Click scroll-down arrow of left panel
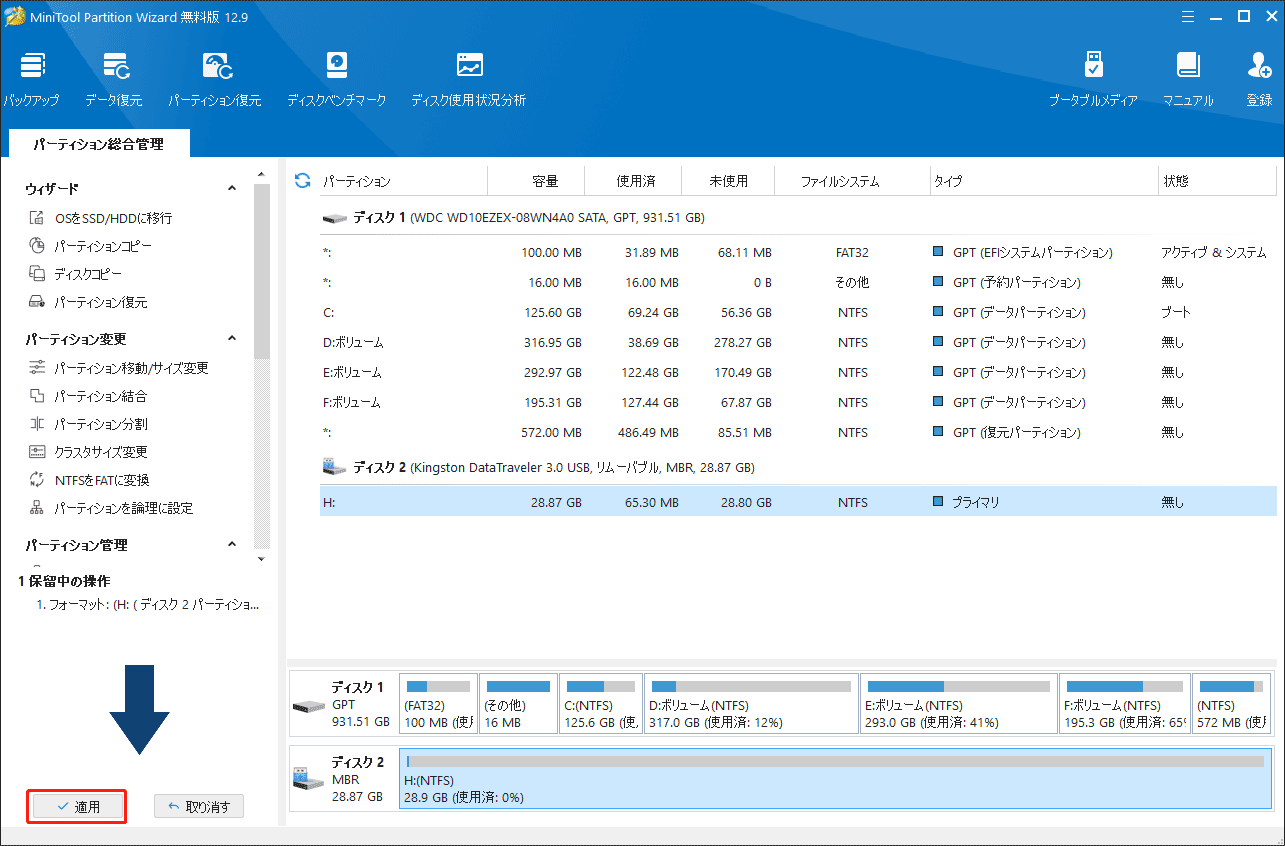Viewport: 1285px width, 846px height. (x=262, y=558)
